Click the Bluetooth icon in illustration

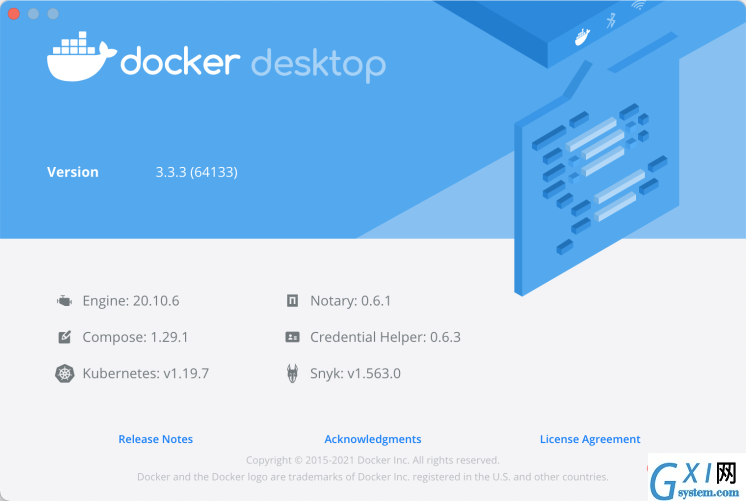point(611,20)
